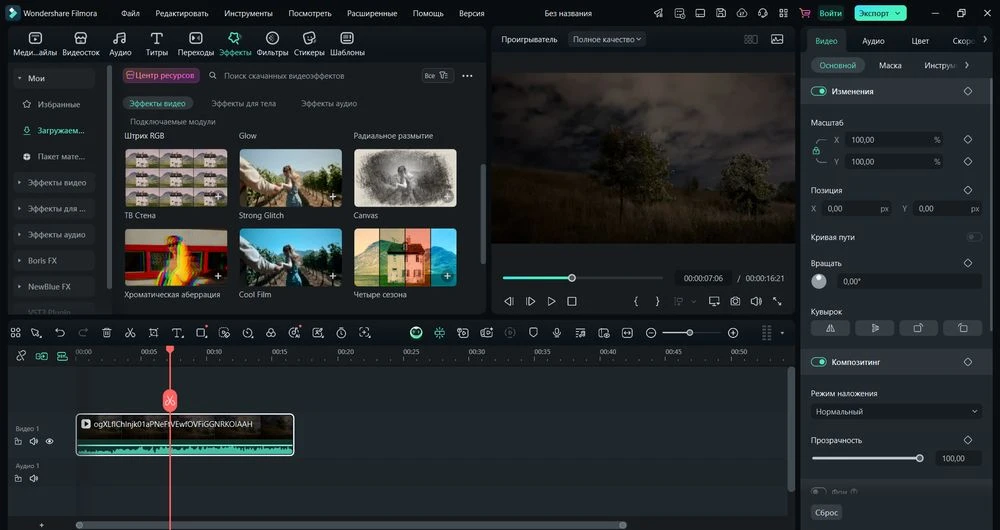Open the Transitions panel icon

[196, 39]
